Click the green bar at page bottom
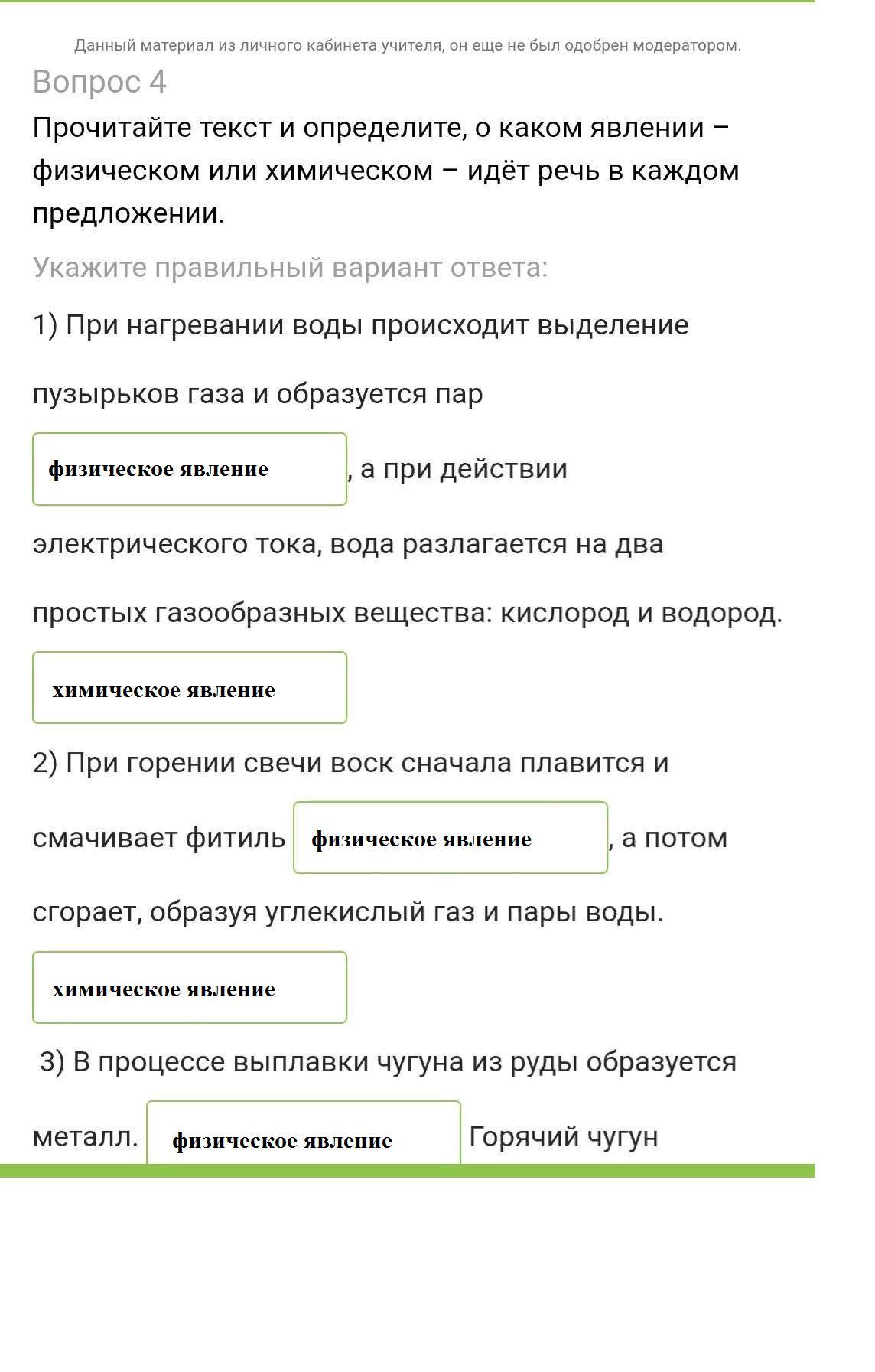Screen dimensions: 875x1372 coord(408,1171)
